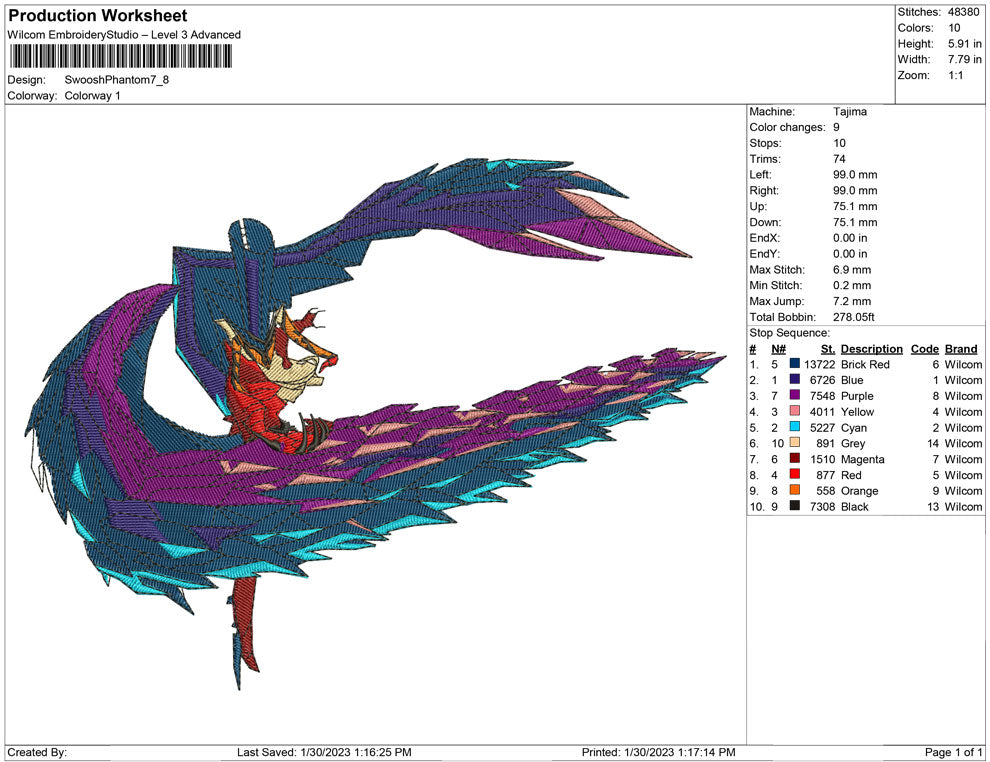Click the Brand column header
990x762 pixels.
pos(961,348)
